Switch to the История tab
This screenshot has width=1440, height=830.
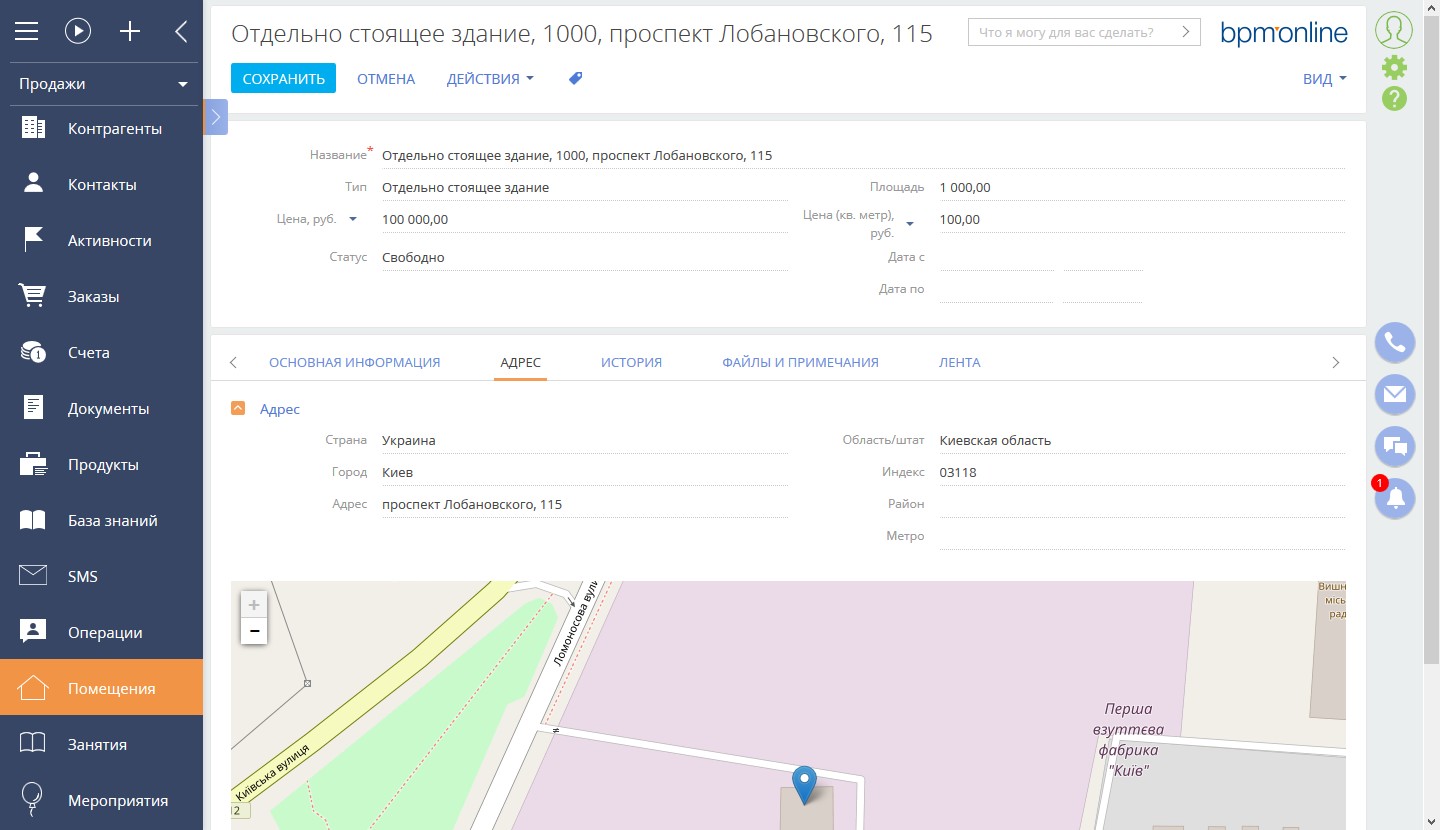point(631,362)
